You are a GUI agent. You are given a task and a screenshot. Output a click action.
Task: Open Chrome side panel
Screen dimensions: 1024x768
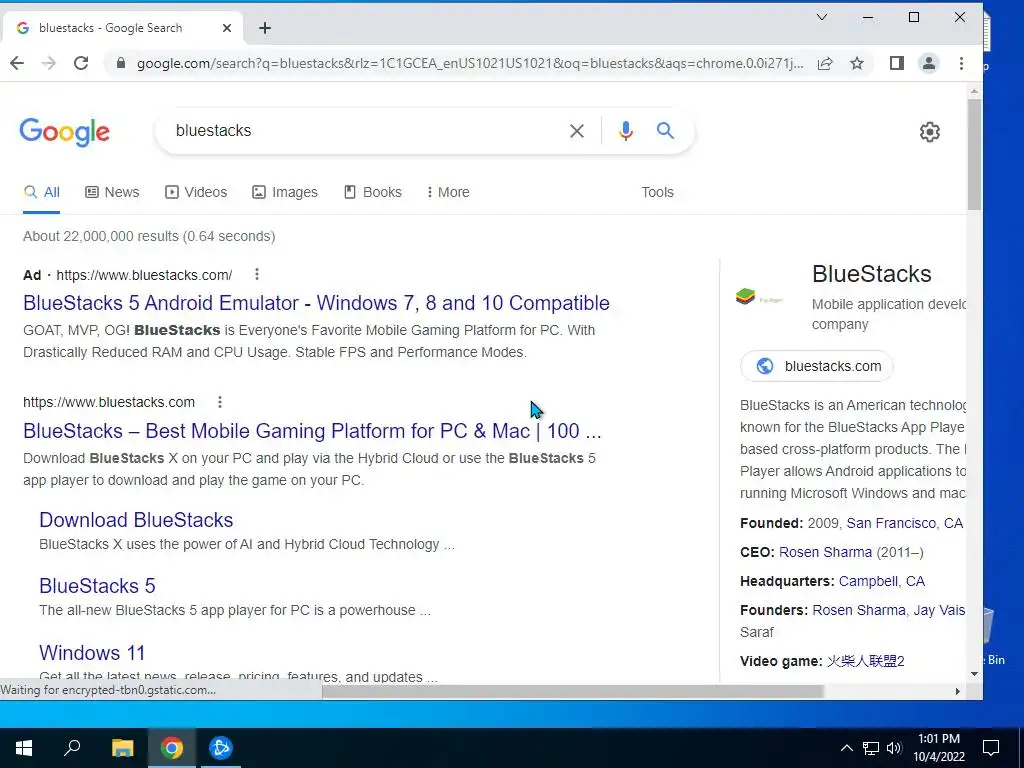click(897, 63)
